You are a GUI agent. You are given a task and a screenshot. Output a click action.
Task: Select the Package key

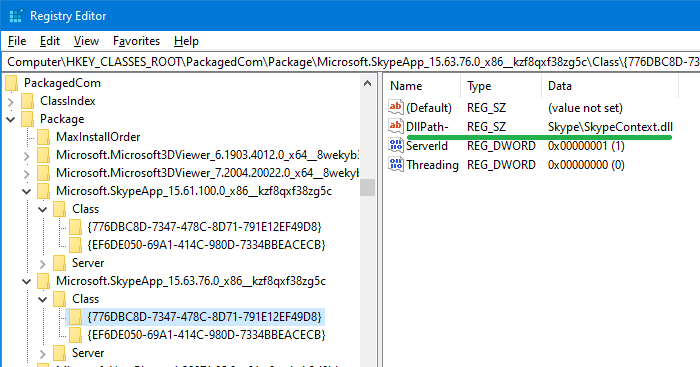(62, 119)
